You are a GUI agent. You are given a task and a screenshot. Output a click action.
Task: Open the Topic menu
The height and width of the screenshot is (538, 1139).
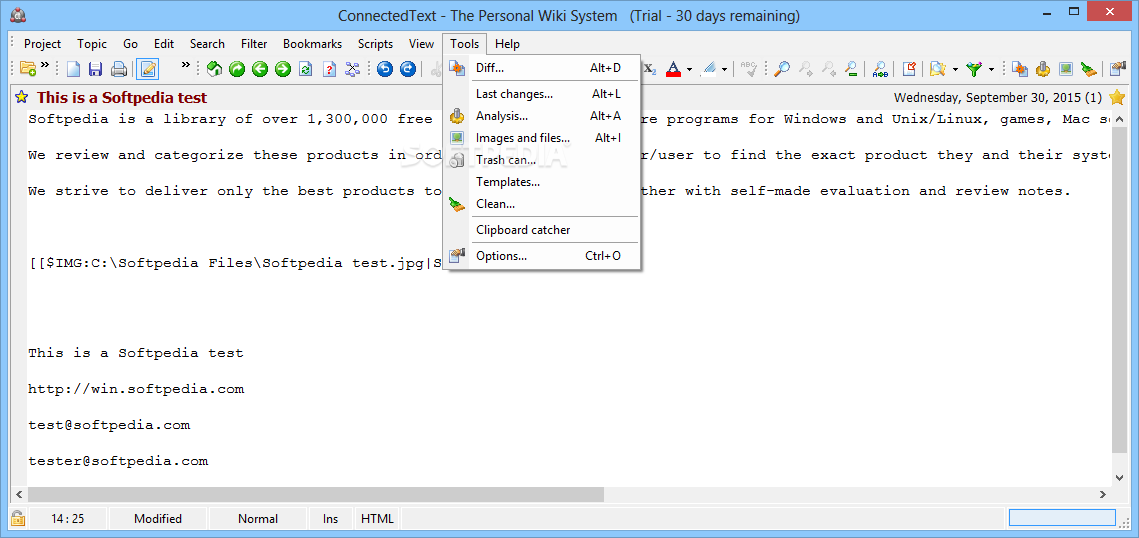click(x=92, y=44)
